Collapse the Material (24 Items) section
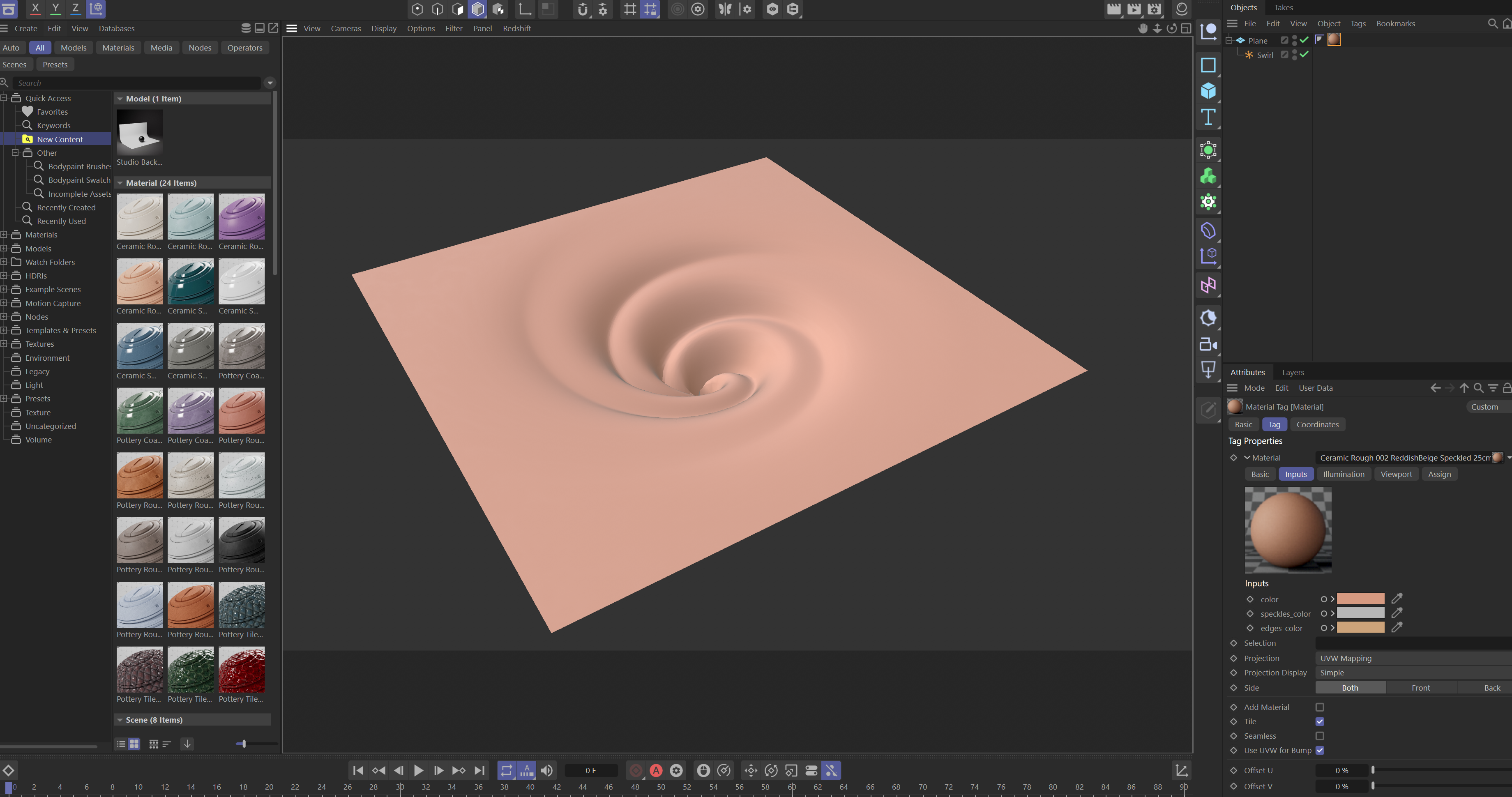This screenshot has width=1512, height=797. [120, 183]
